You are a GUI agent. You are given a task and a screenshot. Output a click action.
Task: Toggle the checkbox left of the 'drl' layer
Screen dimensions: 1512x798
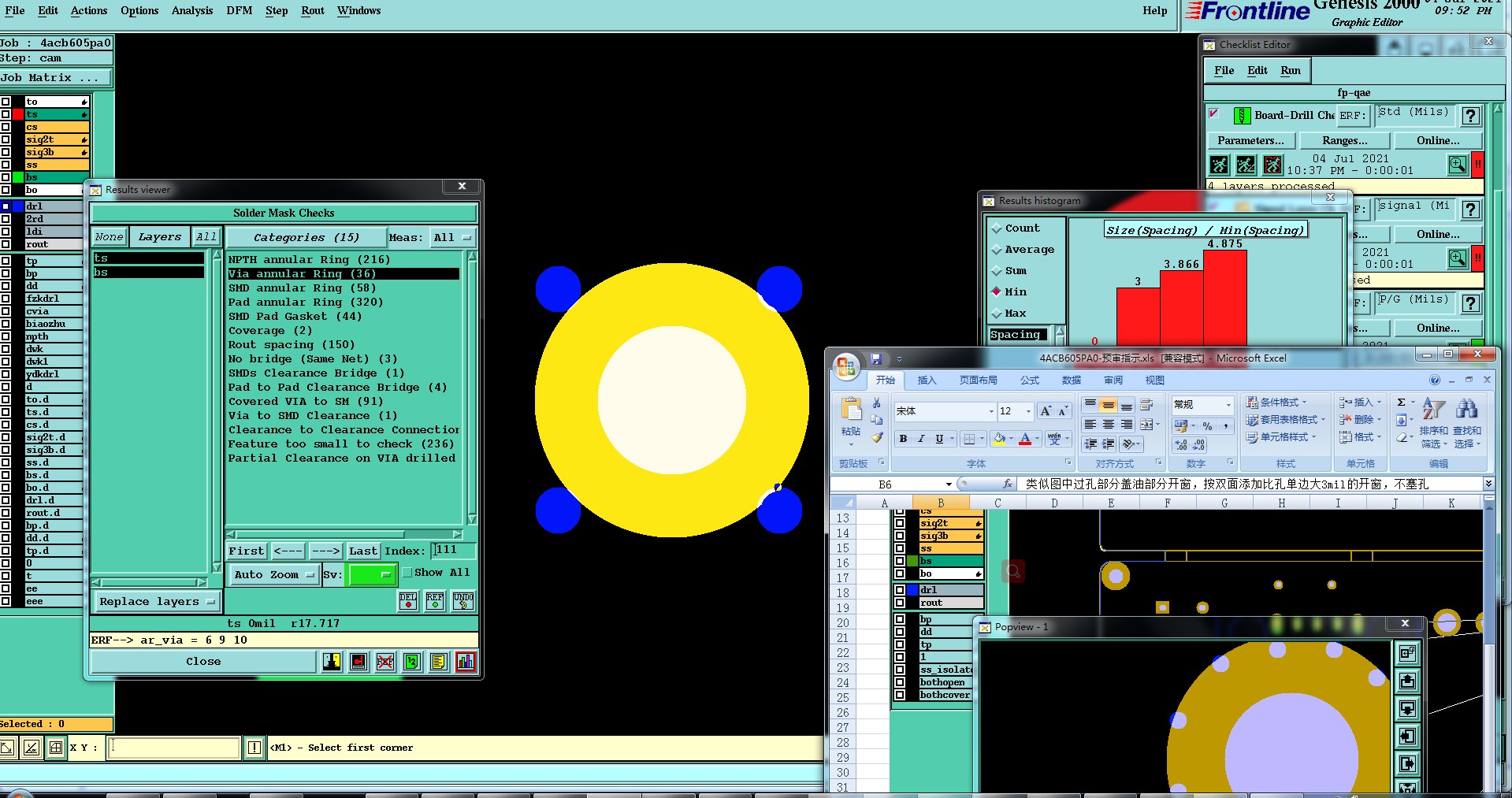coord(6,206)
